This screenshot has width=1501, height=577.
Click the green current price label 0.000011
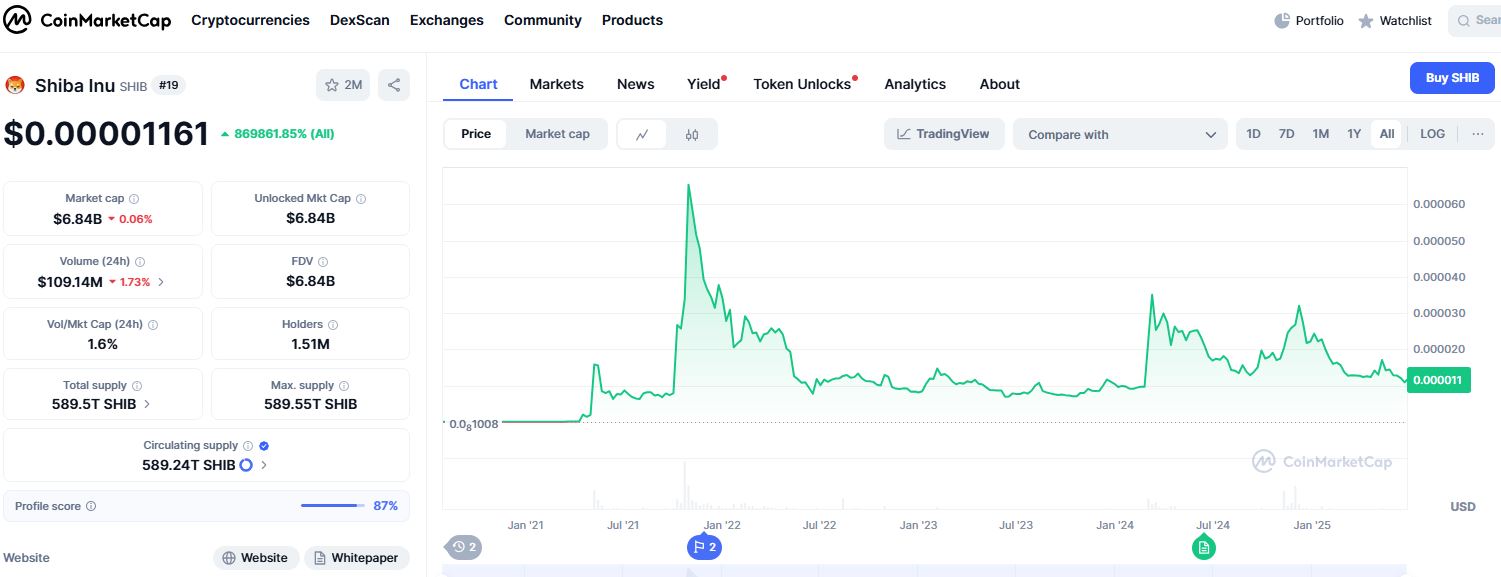[x=1439, y=380]
